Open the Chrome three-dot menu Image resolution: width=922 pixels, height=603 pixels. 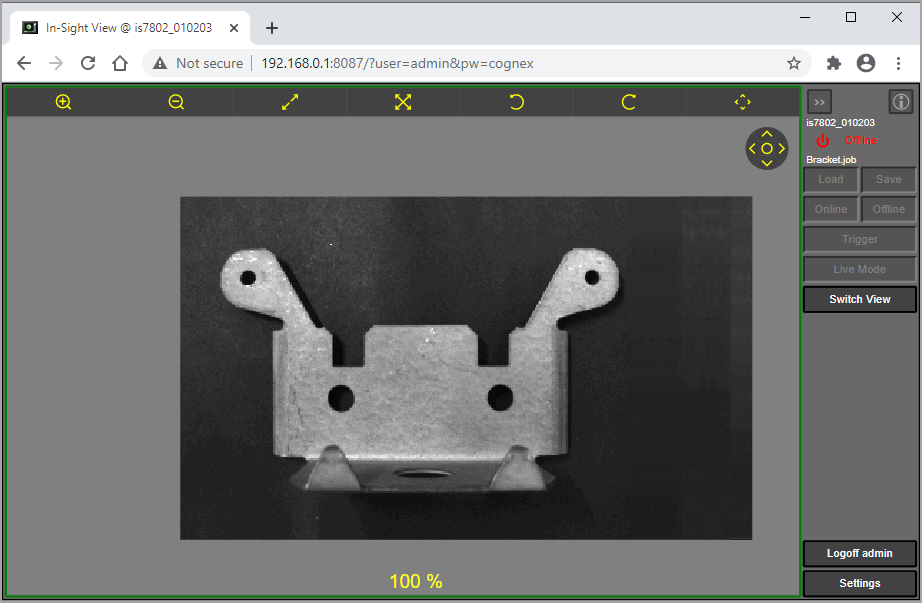point(899,63)
